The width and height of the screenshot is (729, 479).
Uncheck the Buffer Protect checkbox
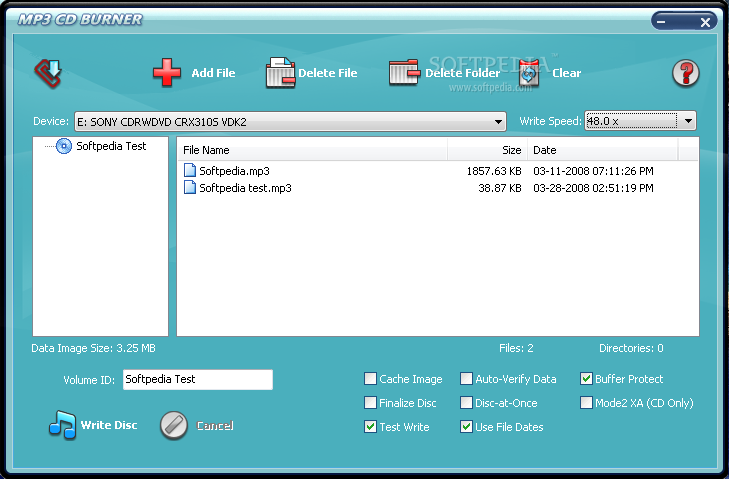(586, 379)
